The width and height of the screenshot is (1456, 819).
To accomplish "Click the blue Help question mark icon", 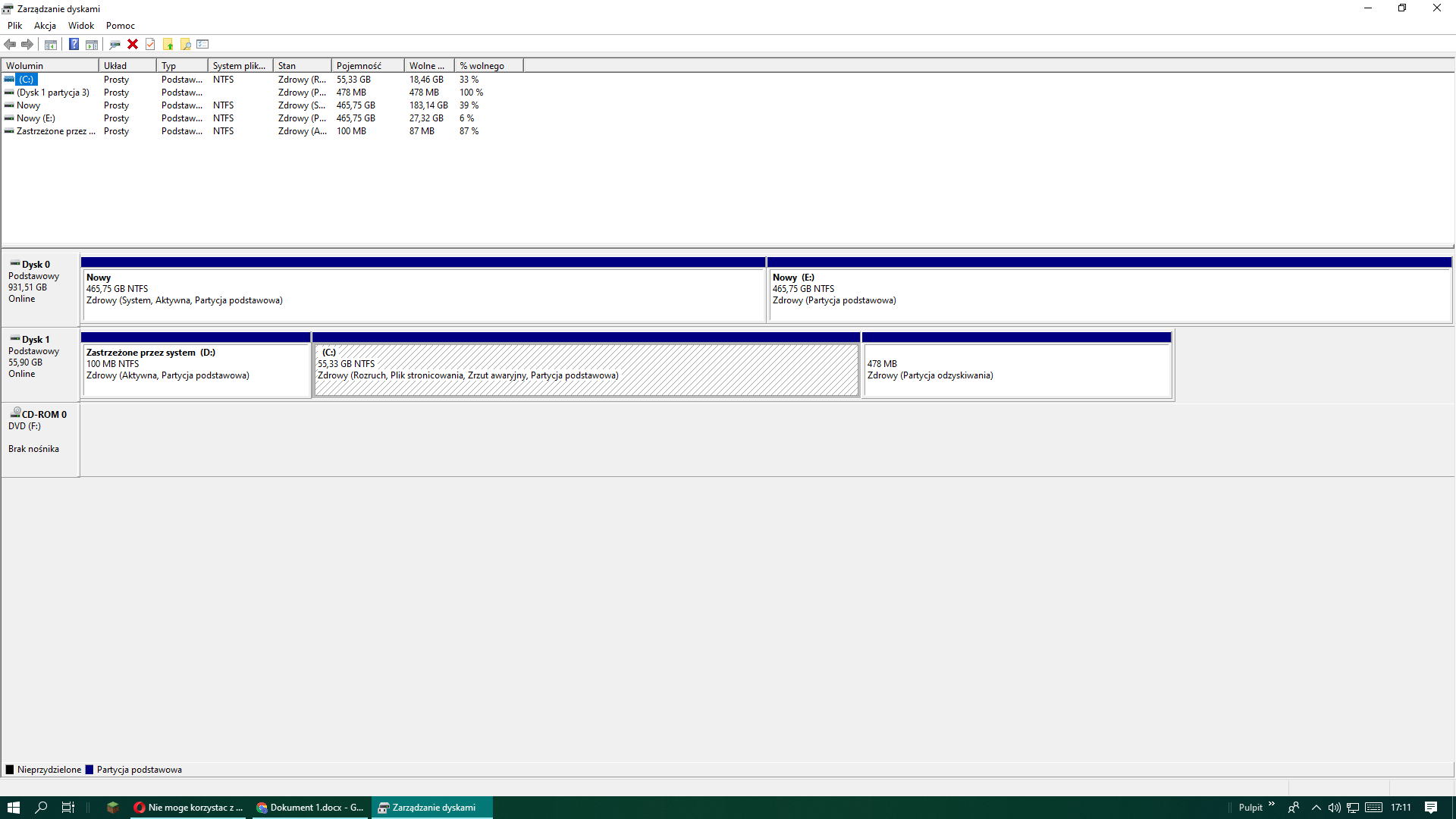I will [74, 44].
